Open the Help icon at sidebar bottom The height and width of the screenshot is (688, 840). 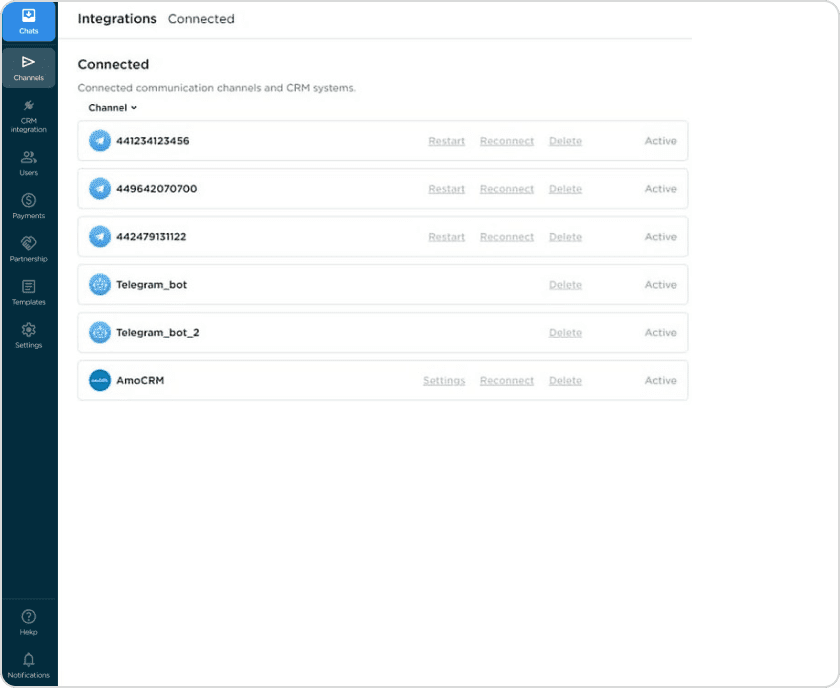tap(28, 618)
